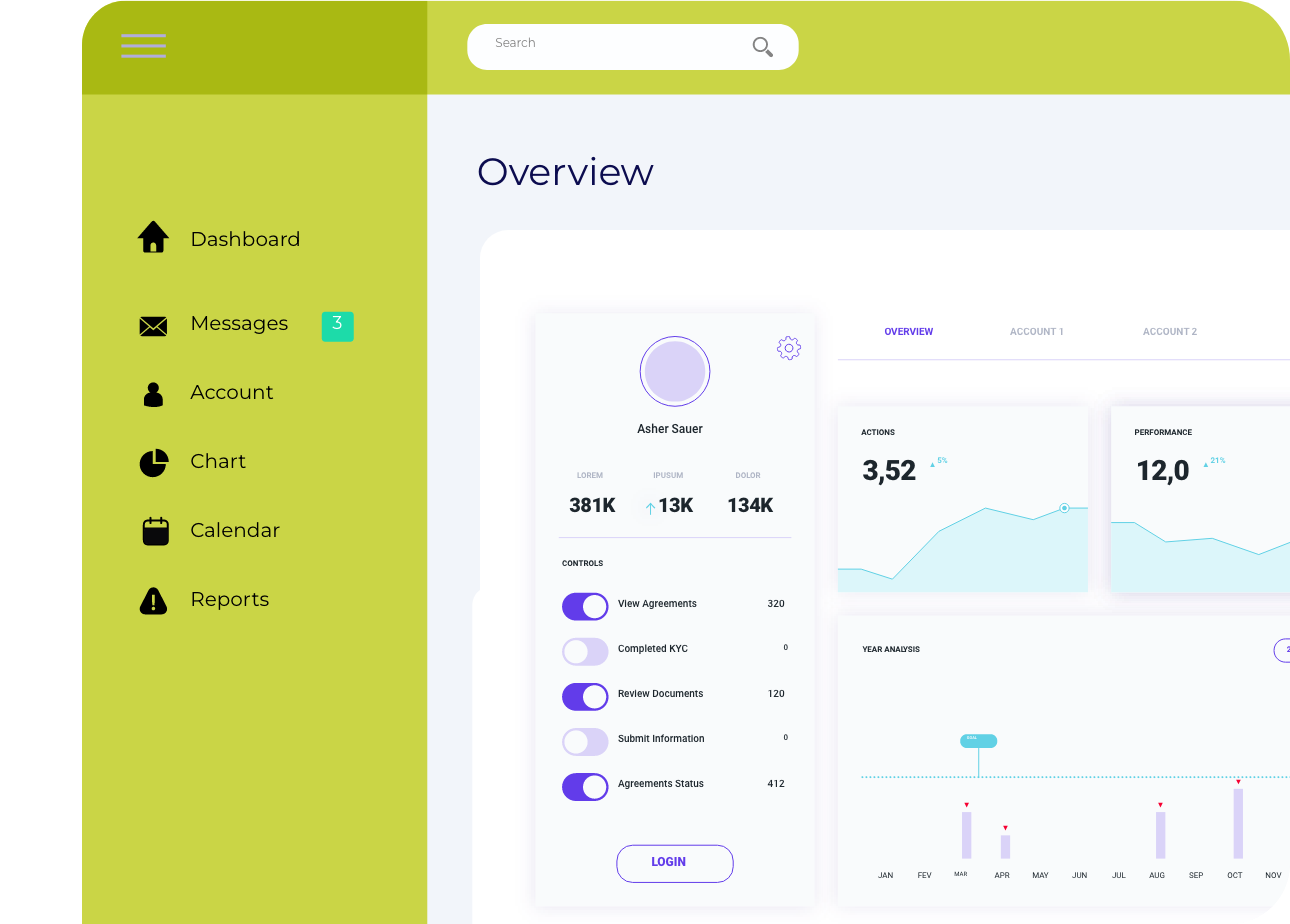Select the Overview tab
The width and height of the screenshot is (1290, 924).
[908, 331]
